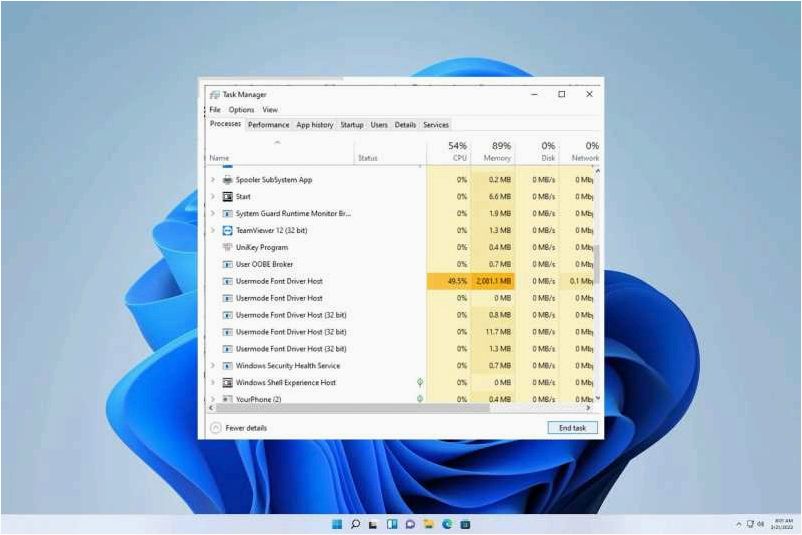Click the Task Manager title bar icon
Viewport: 802px width, 535px height.
(x=215, y=95)
